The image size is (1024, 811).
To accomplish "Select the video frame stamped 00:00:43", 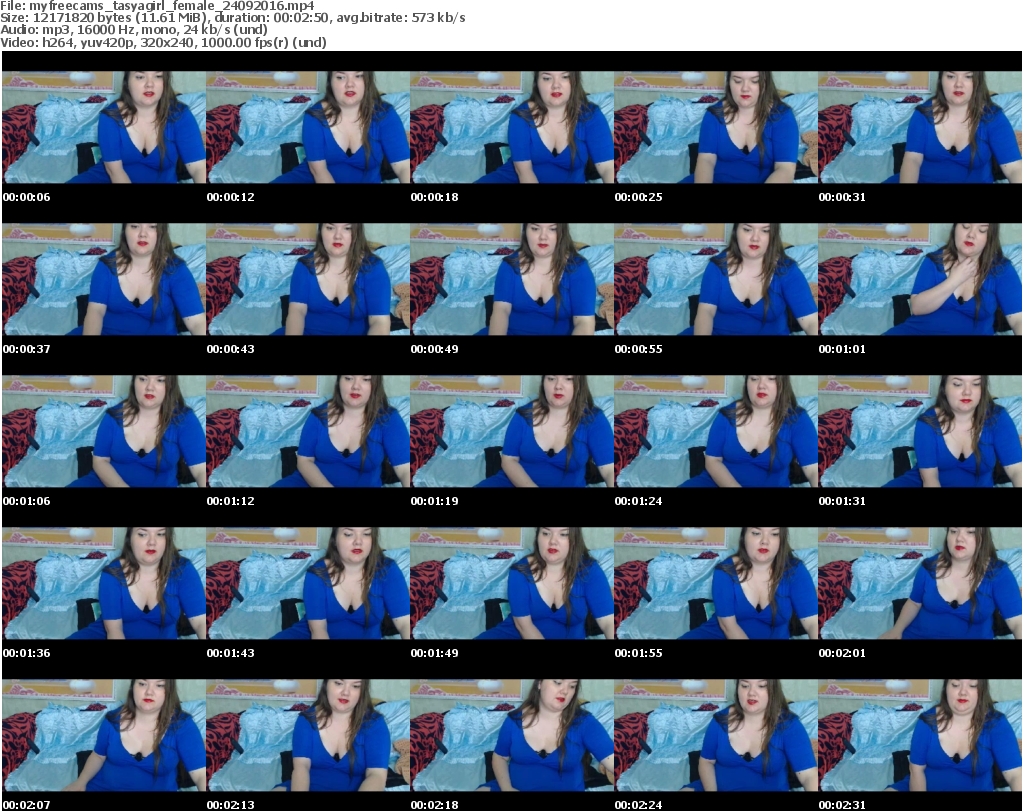I will [x=308, y=279].
